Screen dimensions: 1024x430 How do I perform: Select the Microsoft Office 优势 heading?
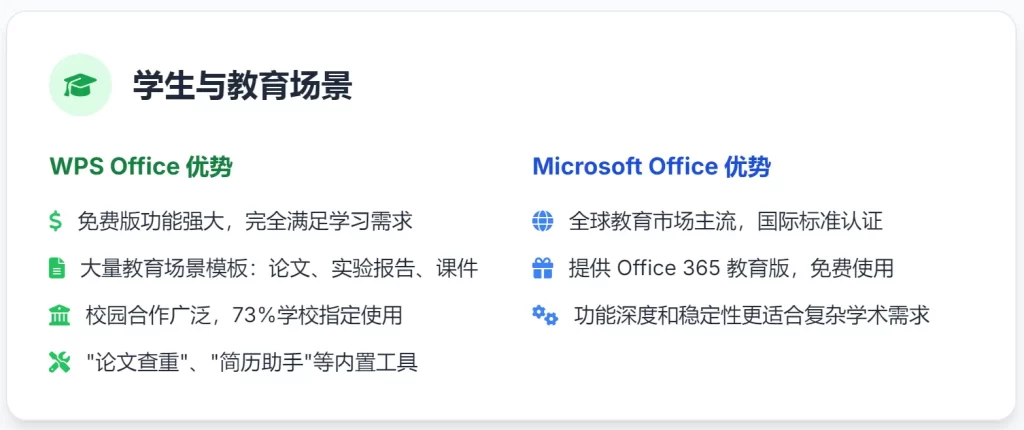pos(651,167)
